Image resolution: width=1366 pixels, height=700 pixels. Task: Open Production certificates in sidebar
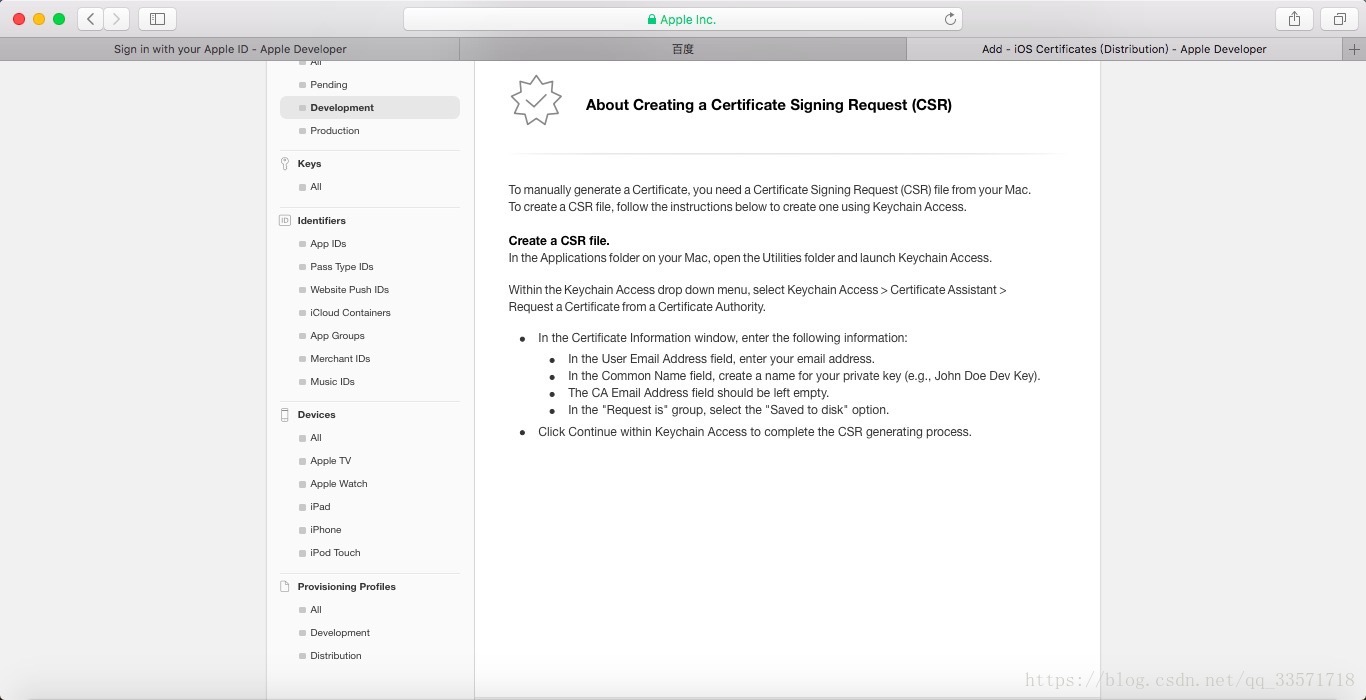pos(335,131)
